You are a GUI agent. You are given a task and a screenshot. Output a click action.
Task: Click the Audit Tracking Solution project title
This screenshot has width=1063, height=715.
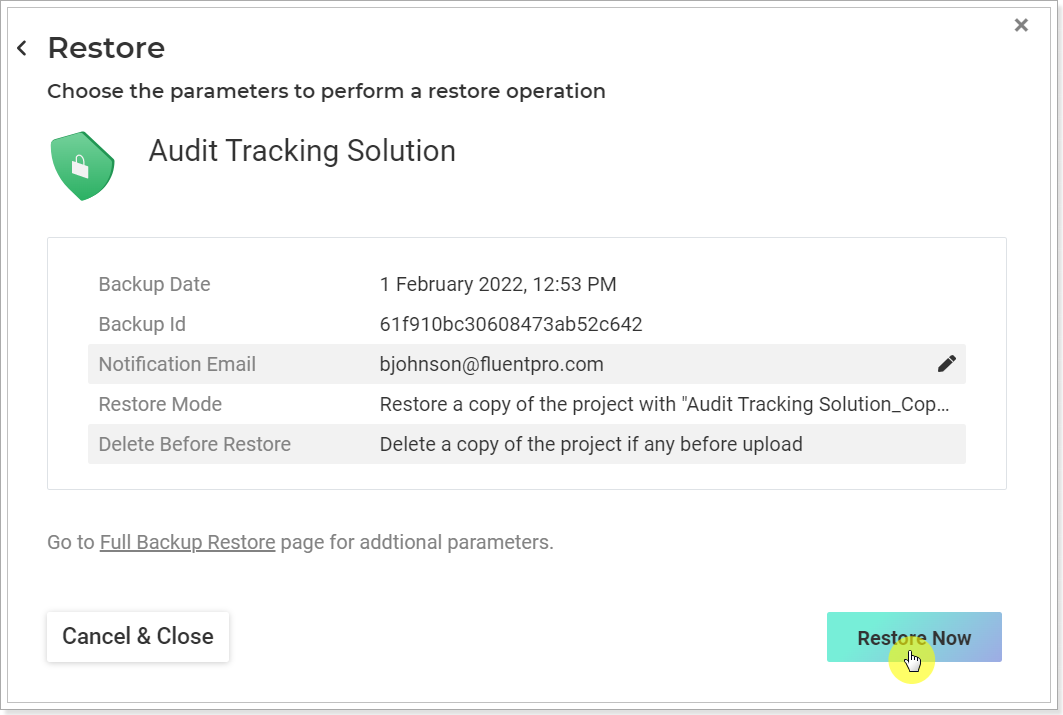[x=302, y=150]
